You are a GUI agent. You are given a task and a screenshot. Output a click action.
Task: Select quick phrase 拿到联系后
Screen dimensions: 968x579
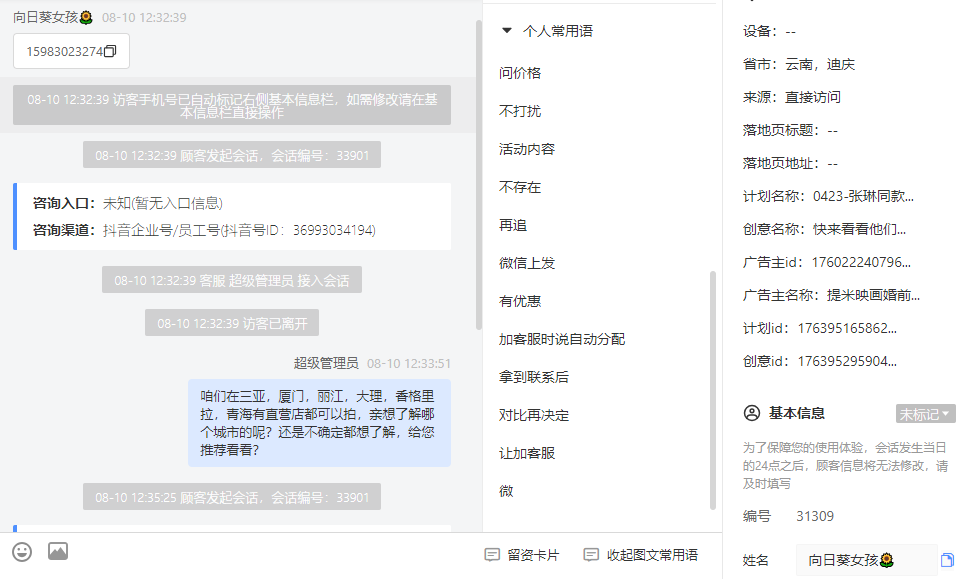(534, 377)
